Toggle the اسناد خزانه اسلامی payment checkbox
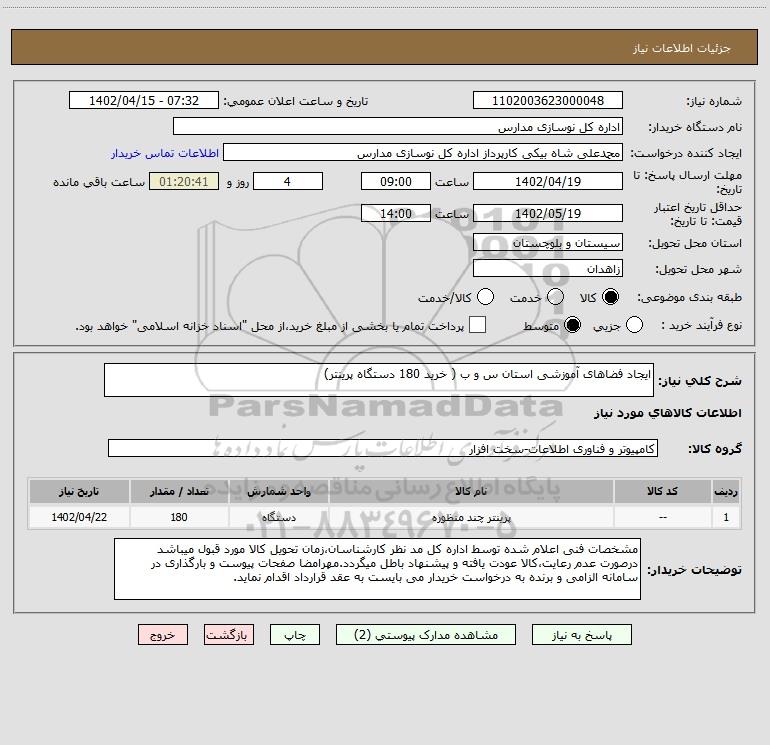 point(477,325)
